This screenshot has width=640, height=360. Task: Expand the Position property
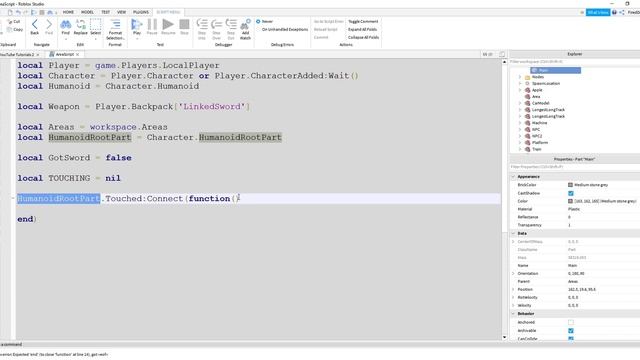tap(513, 289)
